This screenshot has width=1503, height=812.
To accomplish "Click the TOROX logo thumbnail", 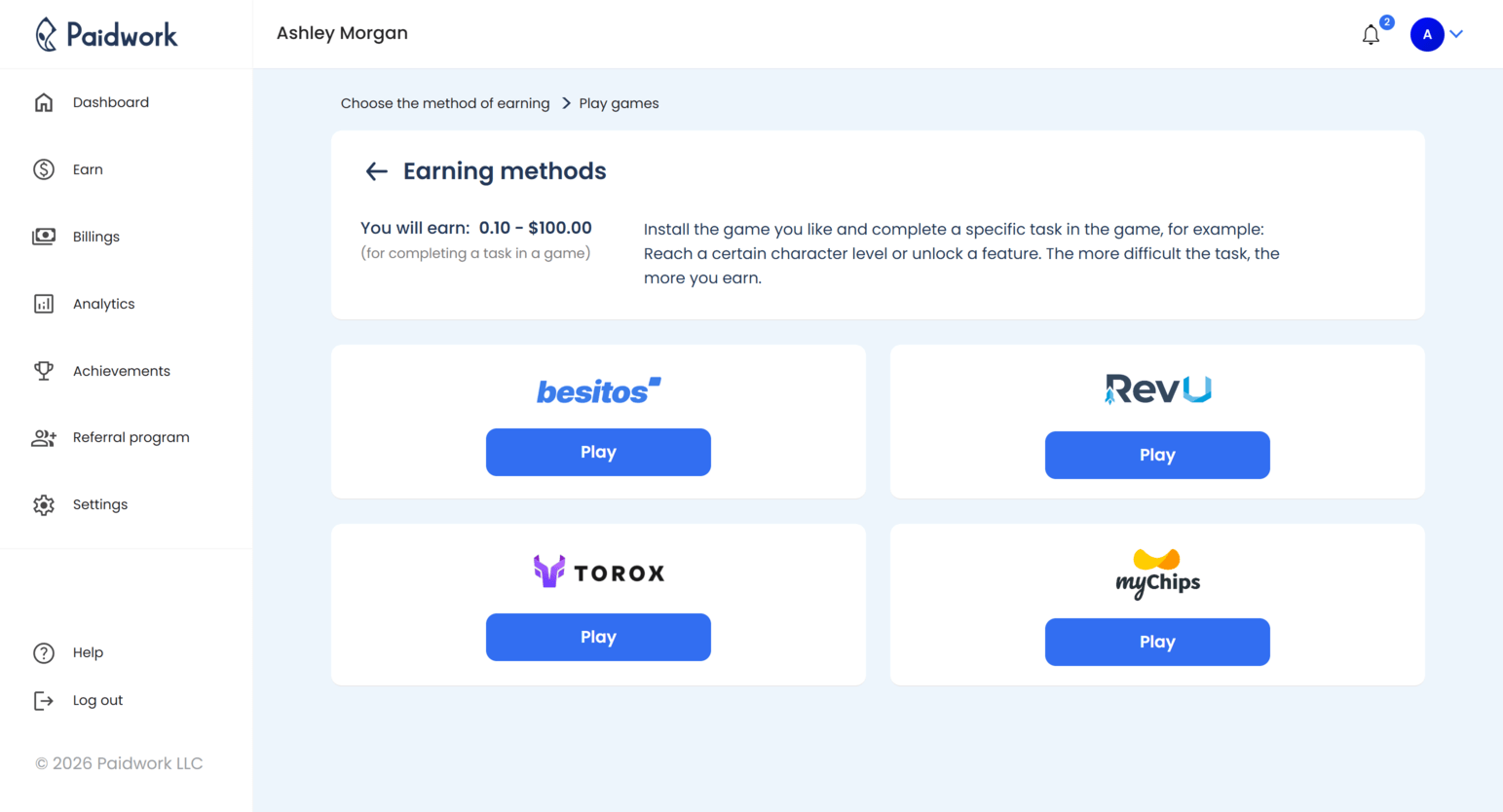I will click(597, 572).
